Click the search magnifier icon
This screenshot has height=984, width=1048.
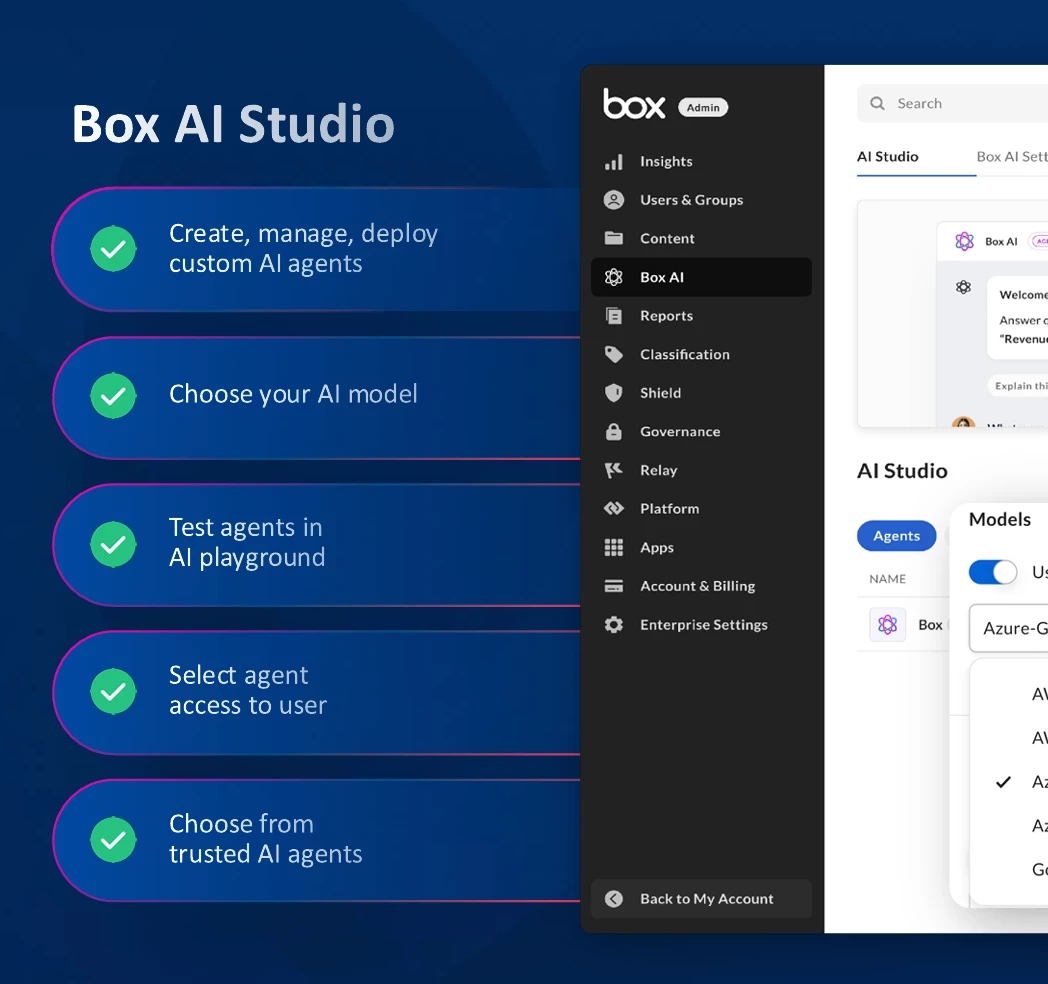(878, 104)
